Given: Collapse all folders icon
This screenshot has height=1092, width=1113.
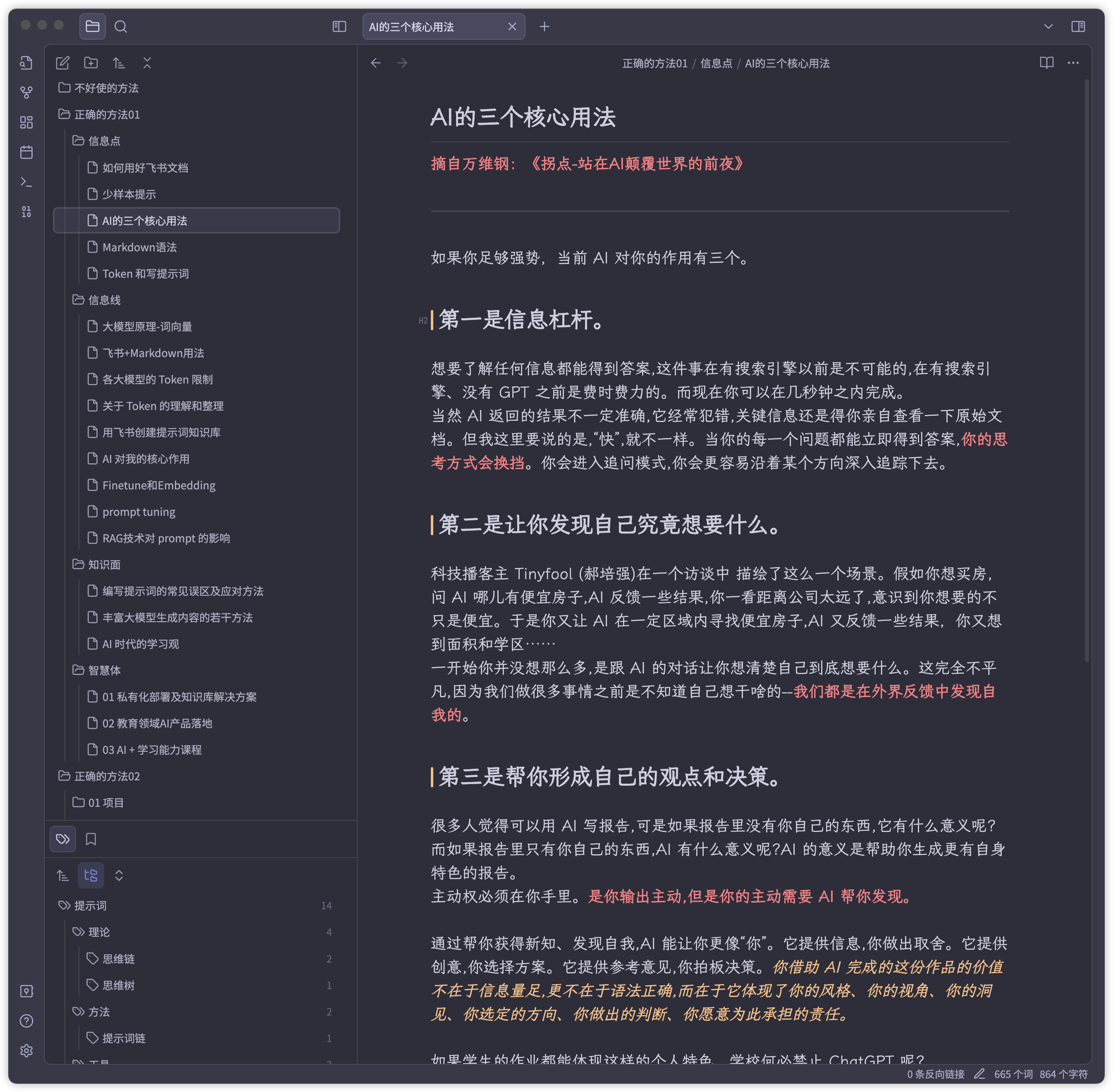Looking at the screenshot, I should click(147, 62).
